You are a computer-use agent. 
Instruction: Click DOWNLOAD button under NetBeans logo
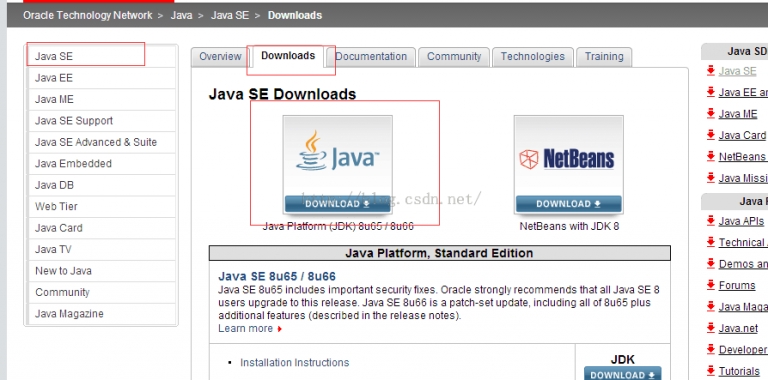(x=569, y=204)
